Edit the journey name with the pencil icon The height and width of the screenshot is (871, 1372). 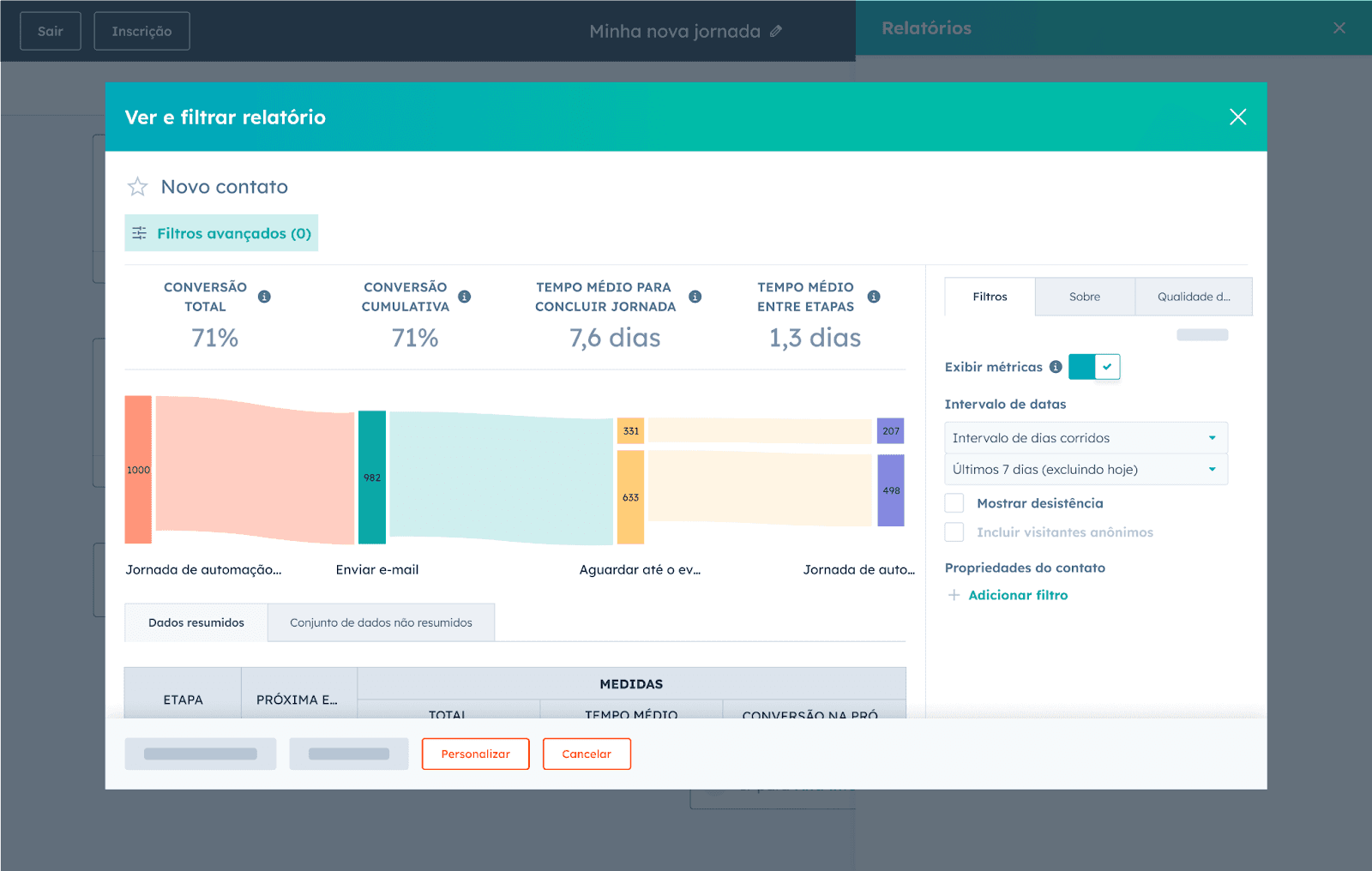point(776,31)
